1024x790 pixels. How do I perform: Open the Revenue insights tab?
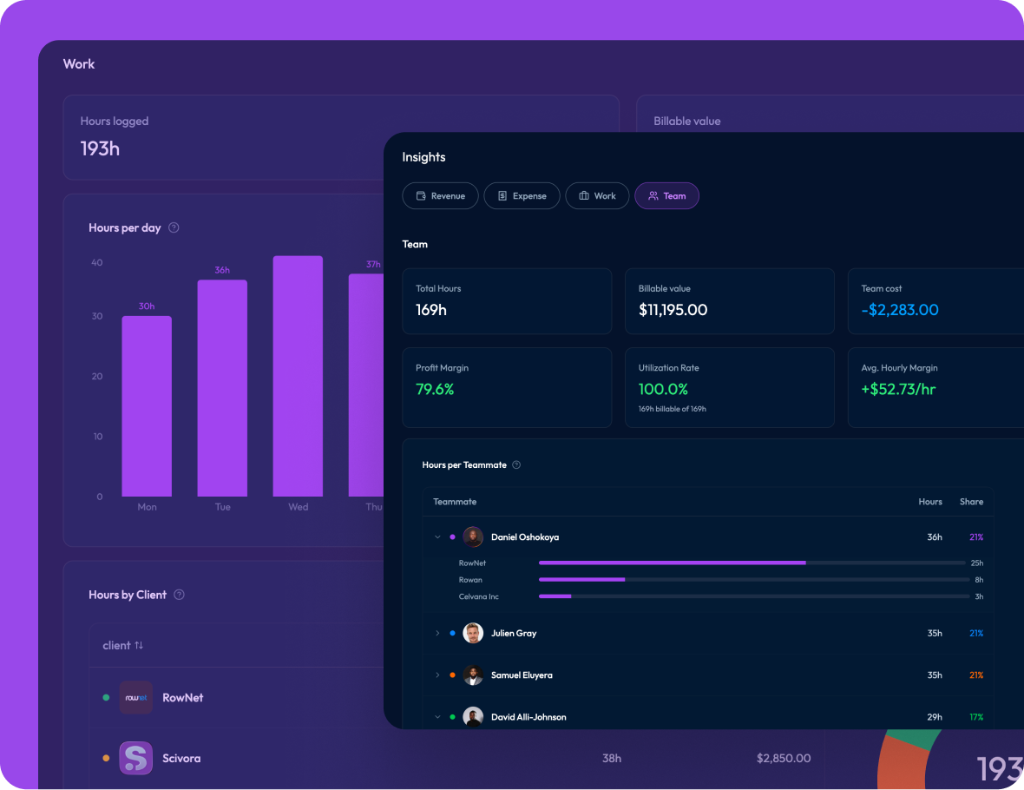(x=440, y=196)
